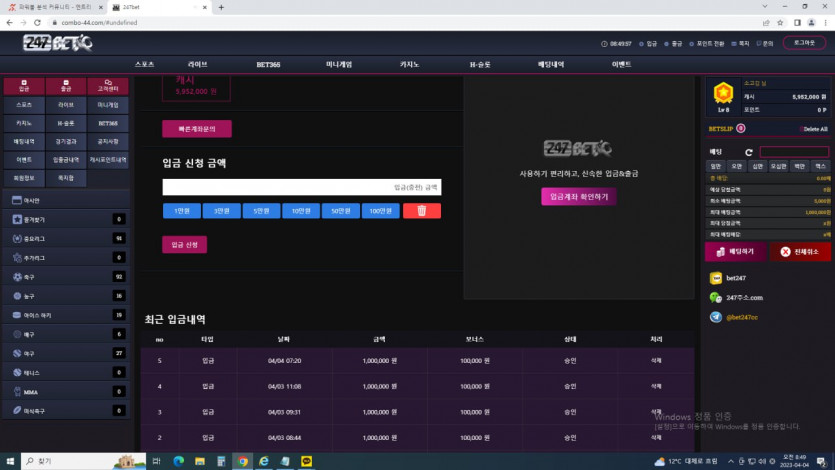
Task: Click the red trash reset amount icon
Action: coord(421,211)
